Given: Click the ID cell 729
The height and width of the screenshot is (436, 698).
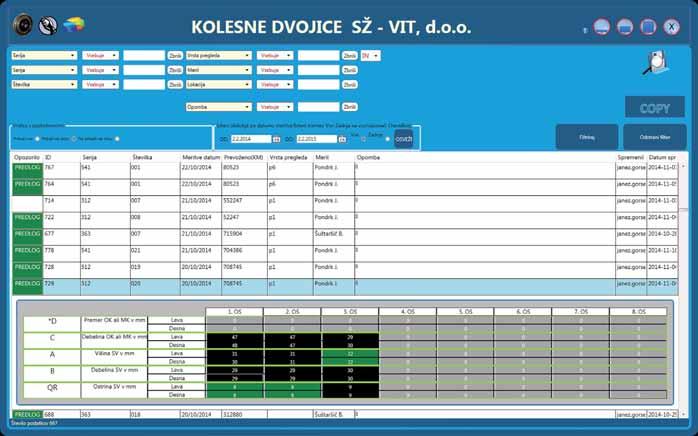Looking at the screenshot, I should 61,286.
